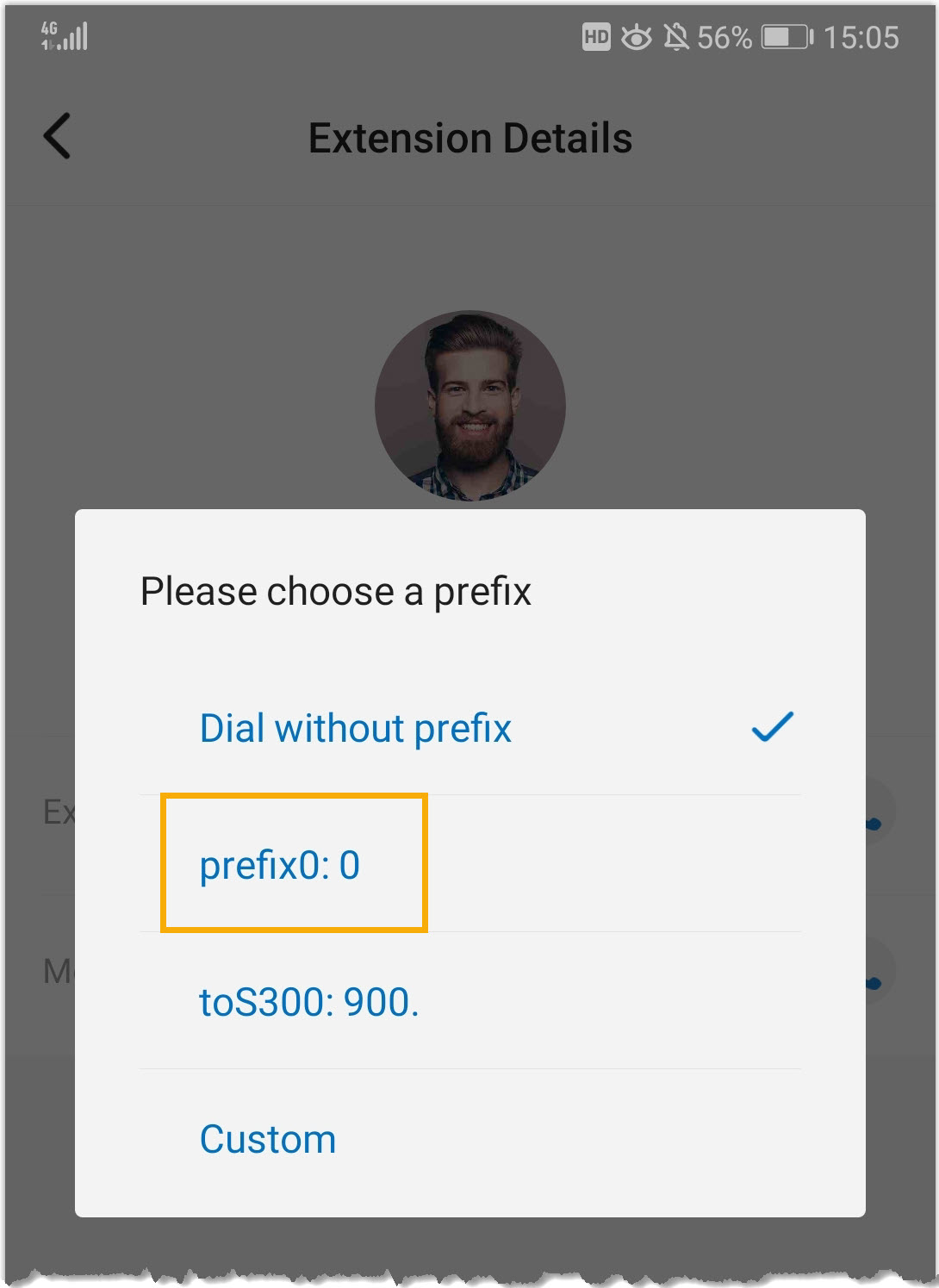Tap the Please choose a prefix heading
Screen dimensions: 939x1288
pos(336,592)
